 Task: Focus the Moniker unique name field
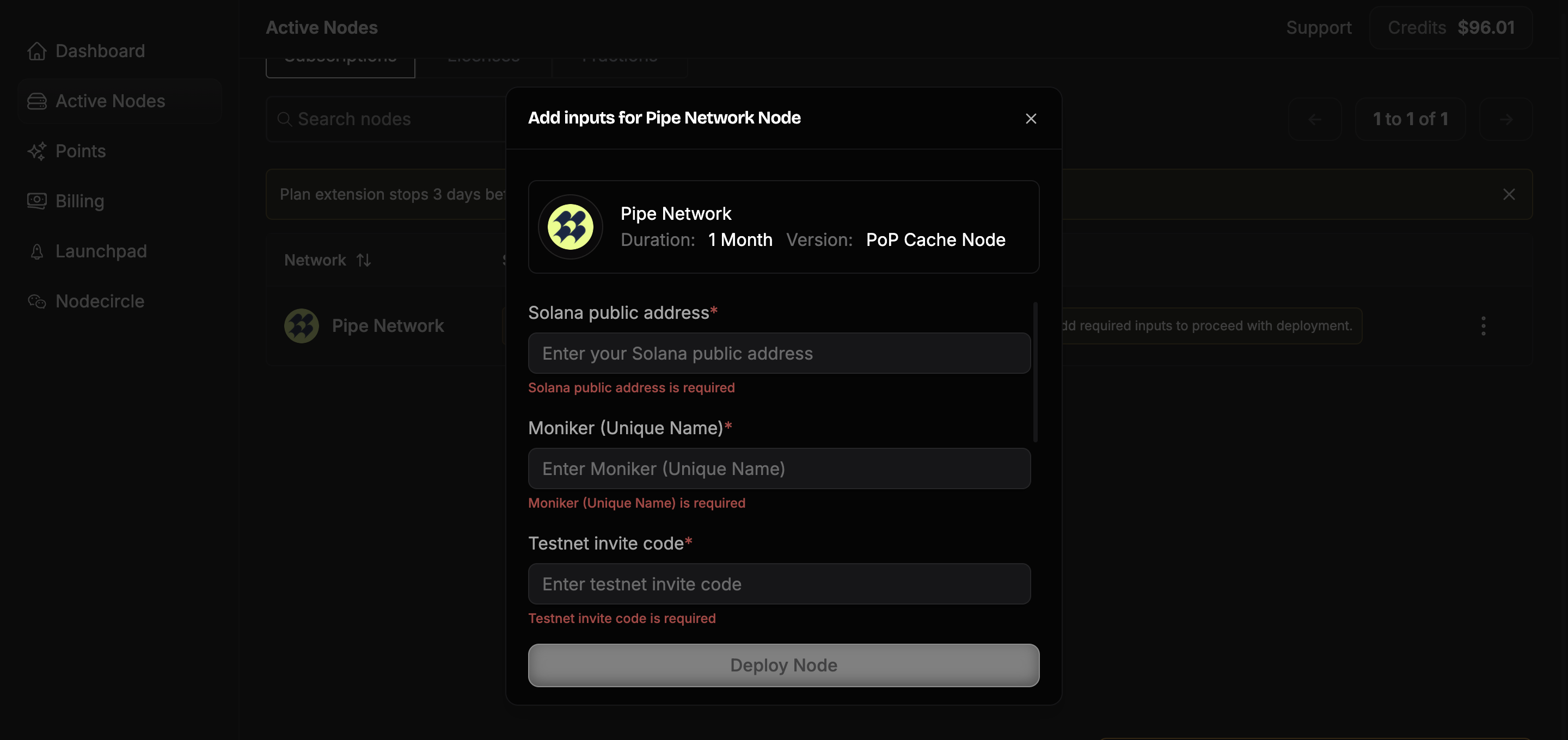779,468
